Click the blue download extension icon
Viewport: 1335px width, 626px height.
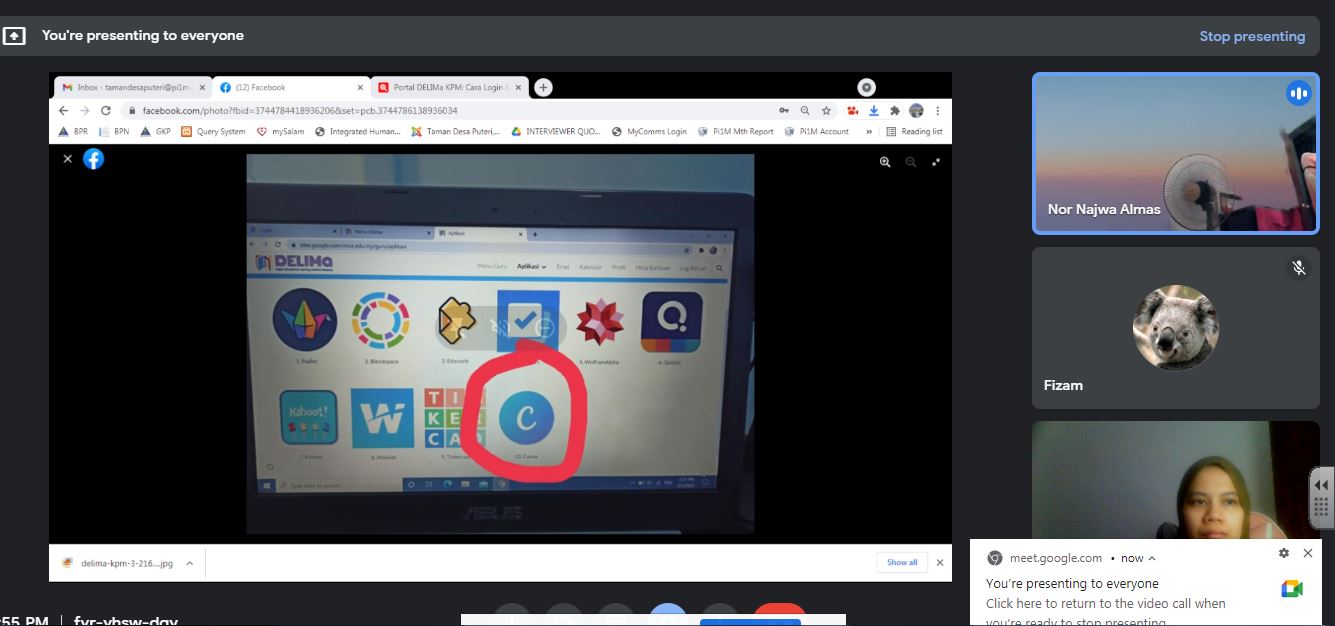pos(874,111)
